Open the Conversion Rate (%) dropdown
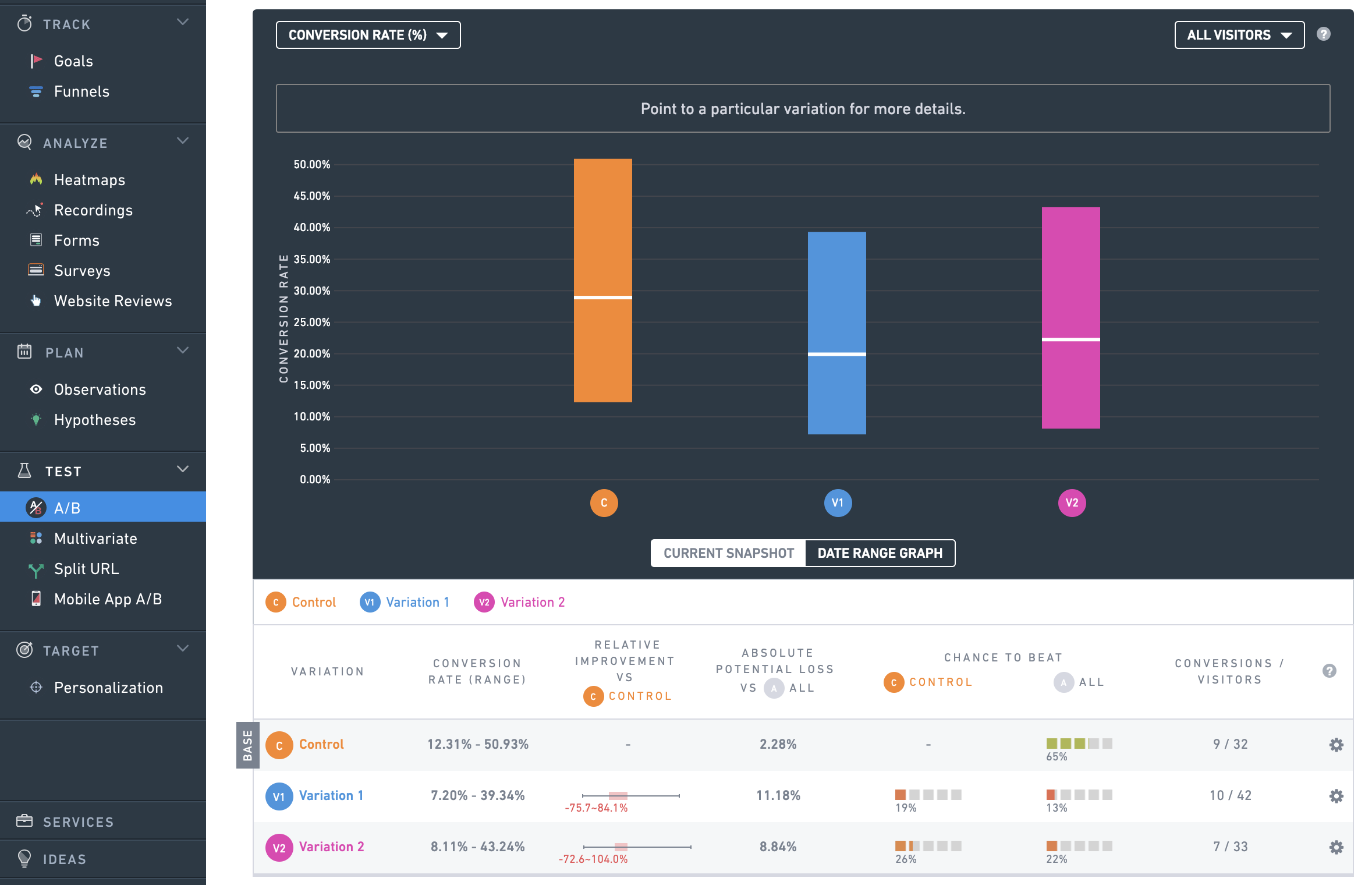The width and height of the screenshot is (1372, 885). coord(368,35)
